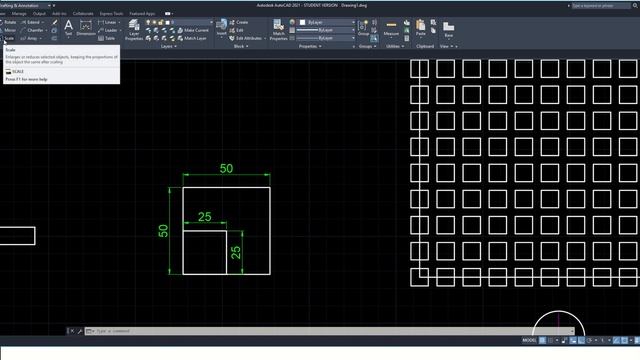Click the Copy Clip icon in Clipboard panel

[x=433, y=30]
